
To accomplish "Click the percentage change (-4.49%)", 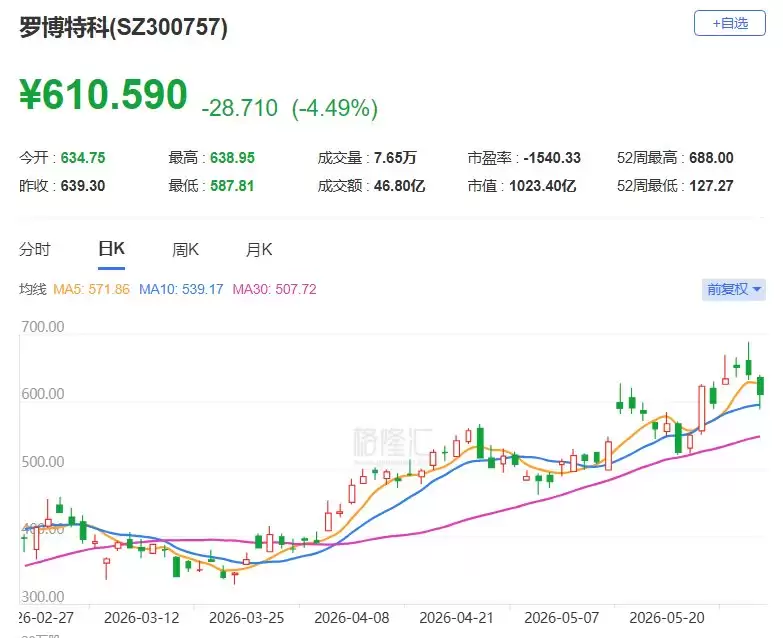I will point(335,108).
